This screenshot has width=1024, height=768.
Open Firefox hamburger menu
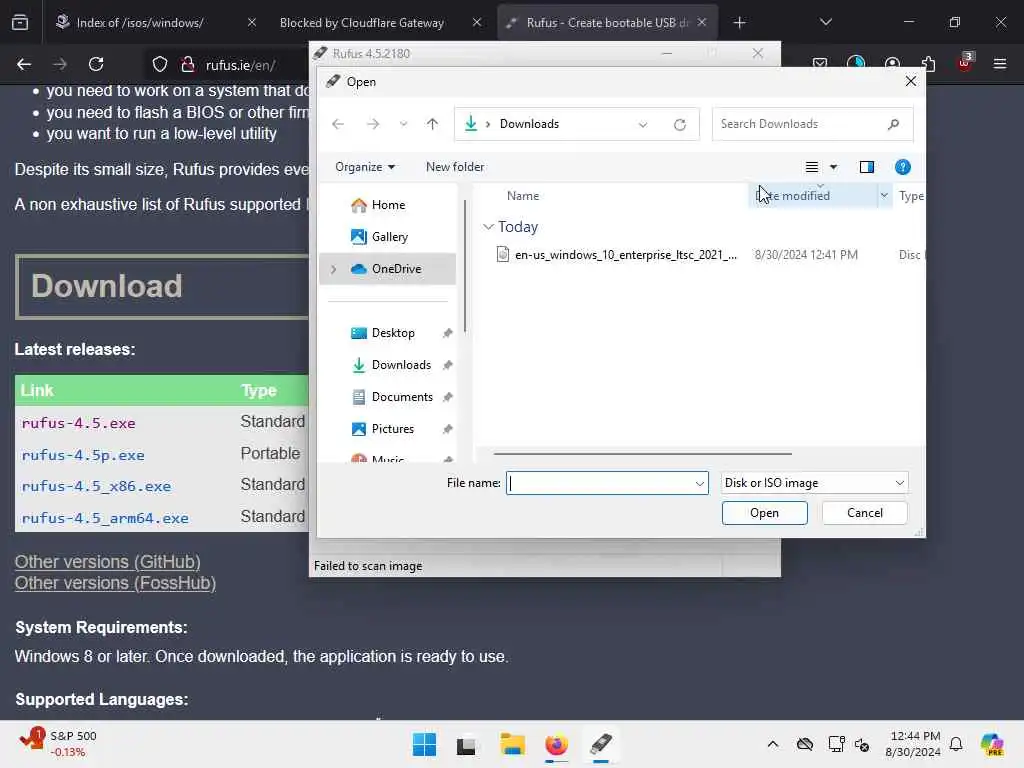click(x=1000, y=64)
